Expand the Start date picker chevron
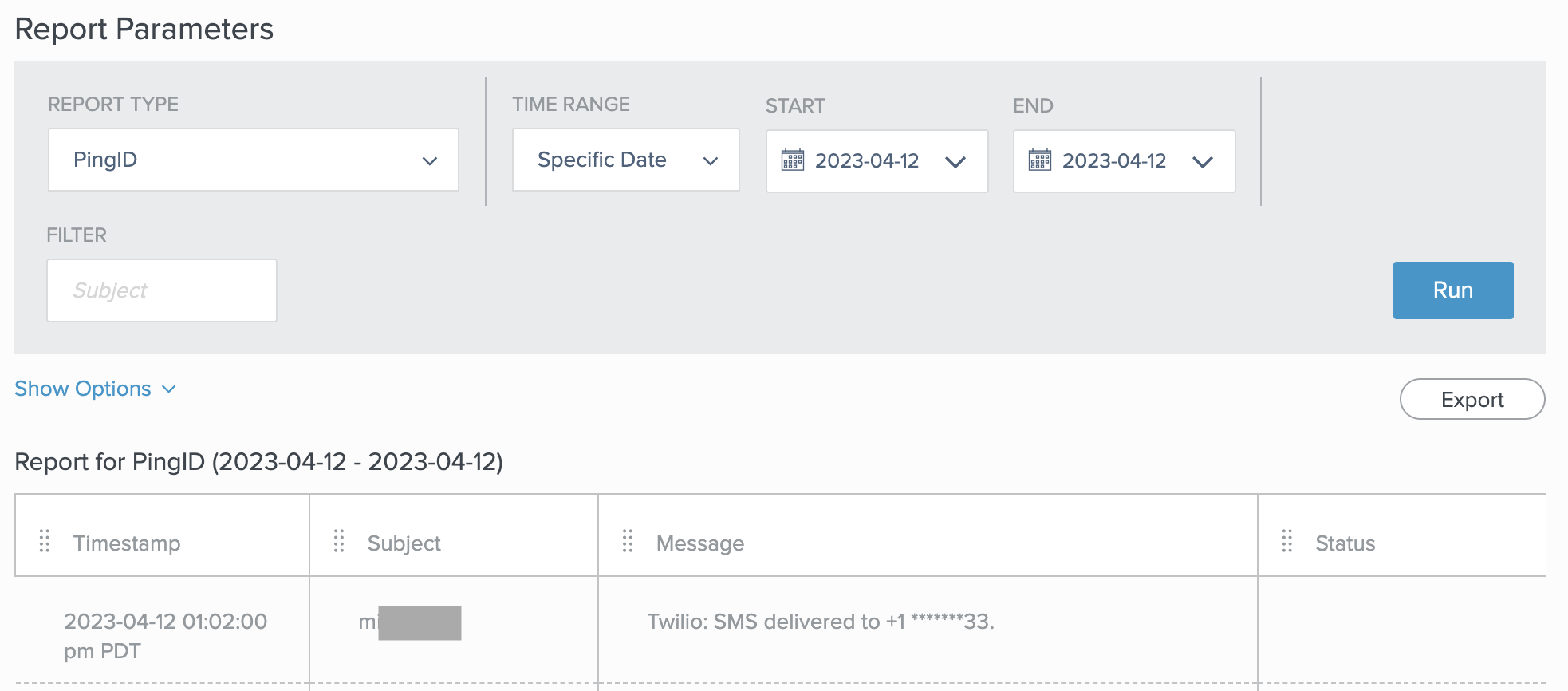Viewport: 1568px width, 691px height. (x=955, y=162)
